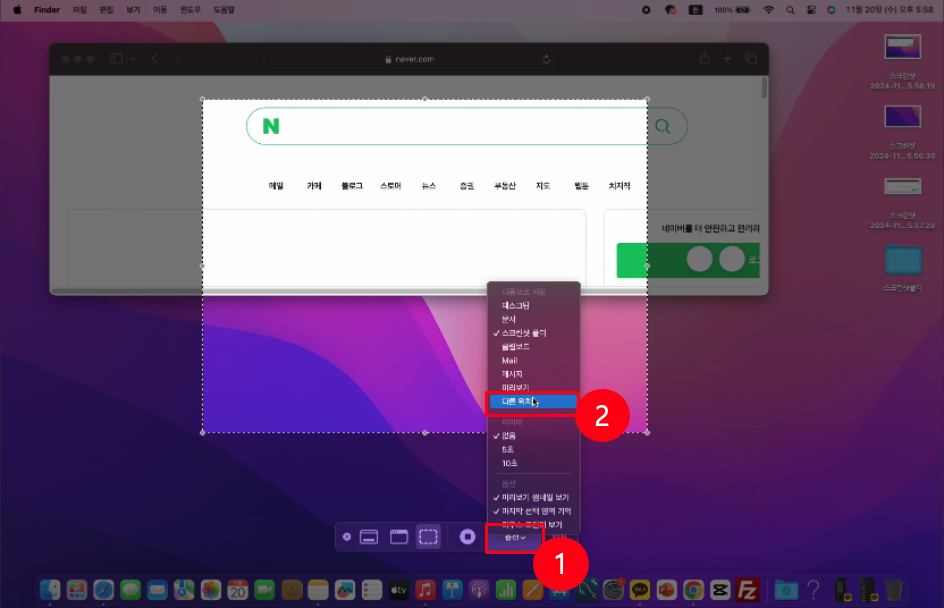Open 뉴스 link on Naver
The width and height of the screenshot is (944, 608).
point(429,186)
